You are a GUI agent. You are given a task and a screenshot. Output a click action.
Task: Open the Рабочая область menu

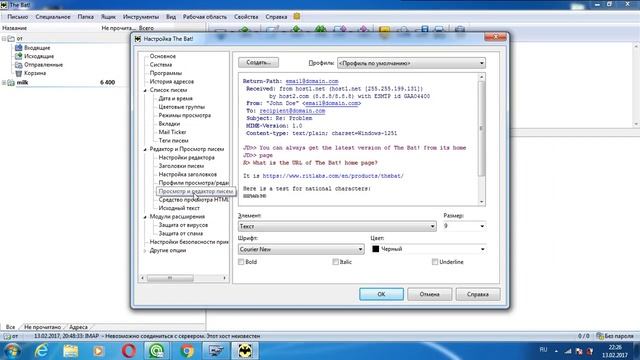click(205, 17)
